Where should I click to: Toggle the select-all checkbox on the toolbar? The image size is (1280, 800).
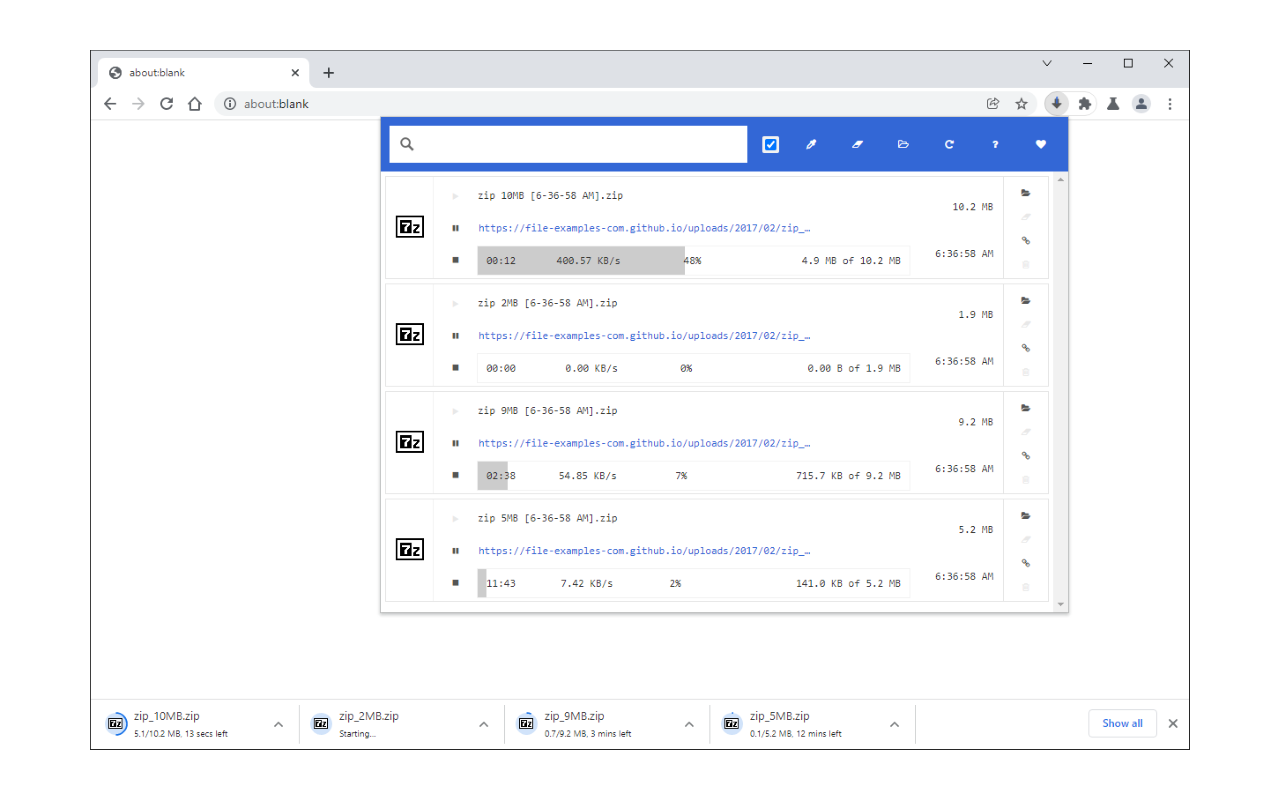coord(770,144)
